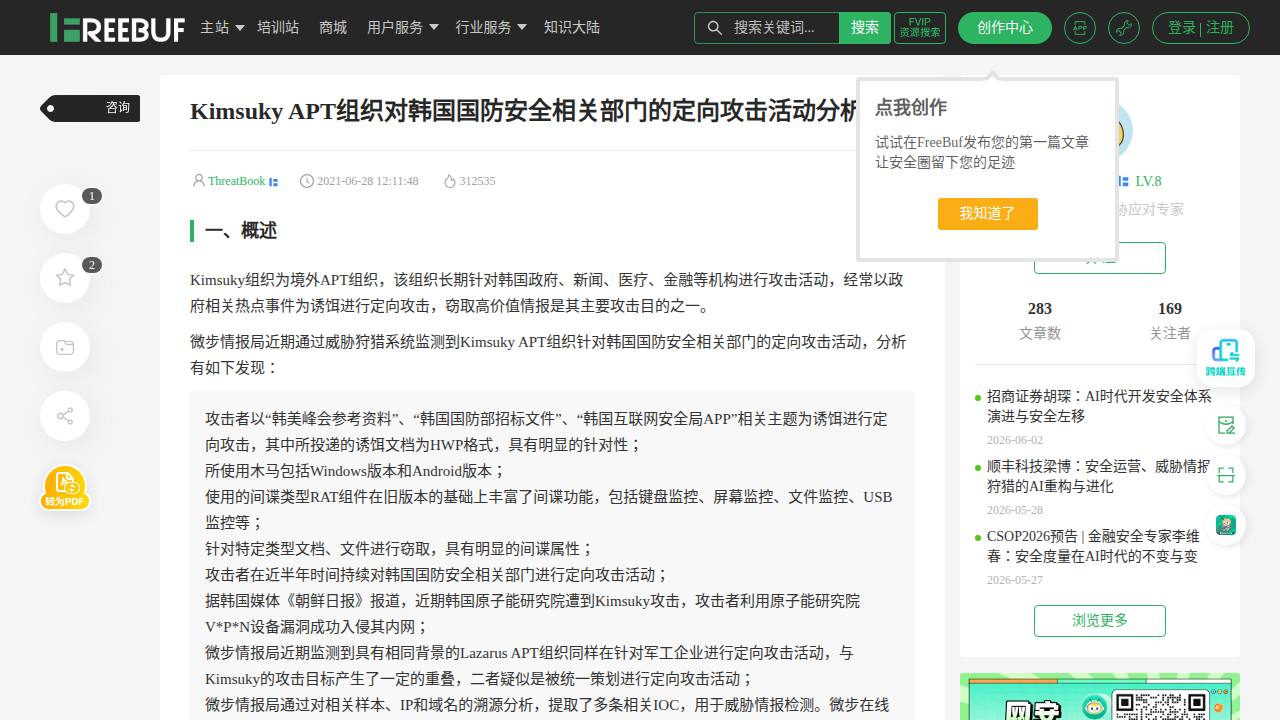Viewport: 1280px width, 720px height.
Task: Open the ThreatBook author link
Action: coord(236,181)
